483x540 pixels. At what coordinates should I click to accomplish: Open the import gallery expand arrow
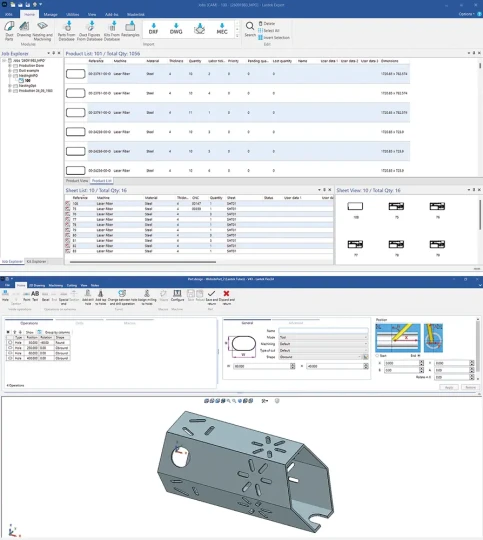point(237,36)
